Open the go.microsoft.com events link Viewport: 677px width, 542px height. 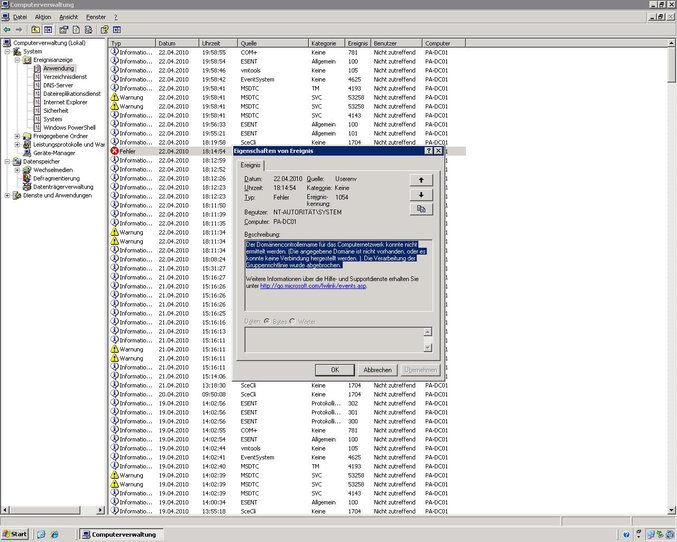pos(313,286)
